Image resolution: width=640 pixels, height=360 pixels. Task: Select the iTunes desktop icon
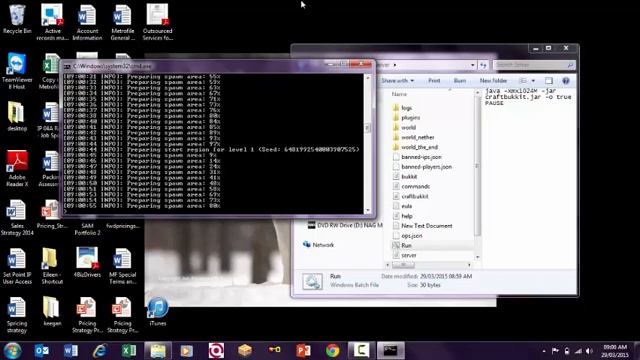(158, 312)
